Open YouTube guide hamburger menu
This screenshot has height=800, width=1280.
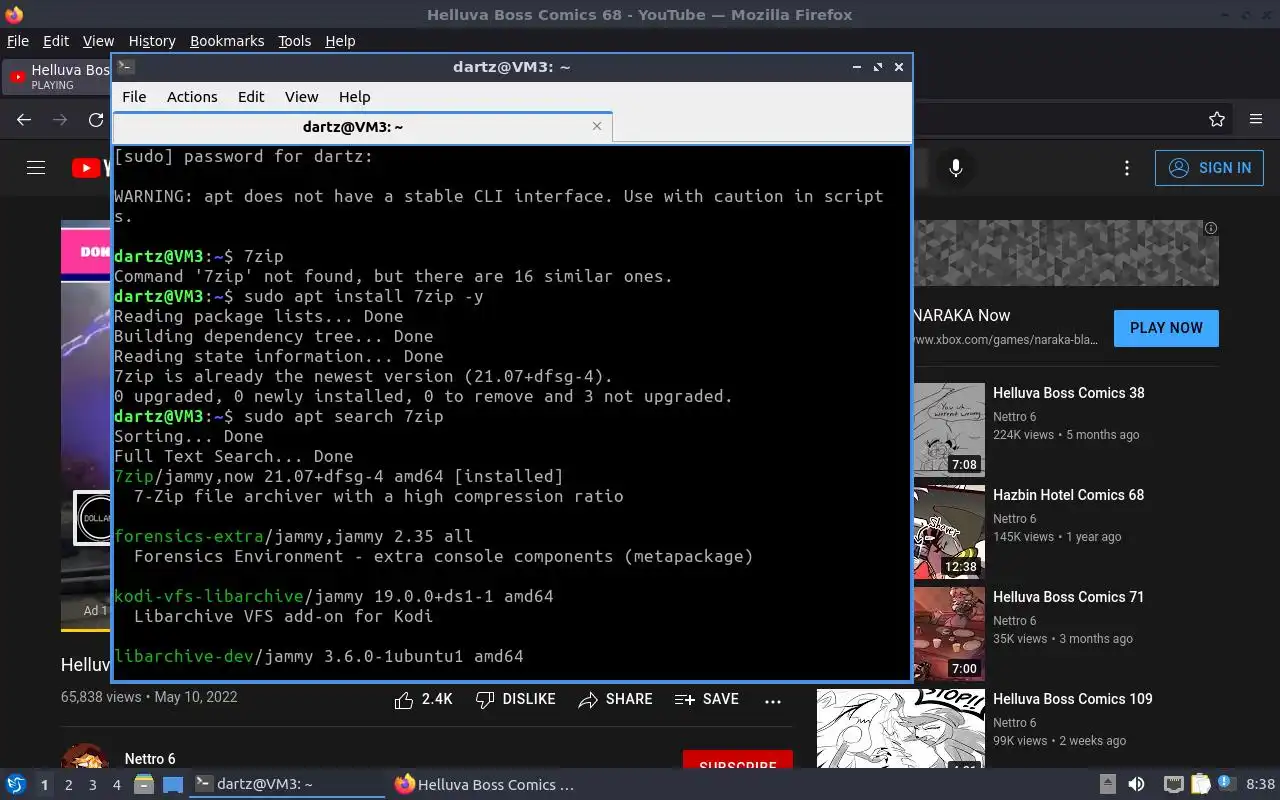tap(36, 168)
